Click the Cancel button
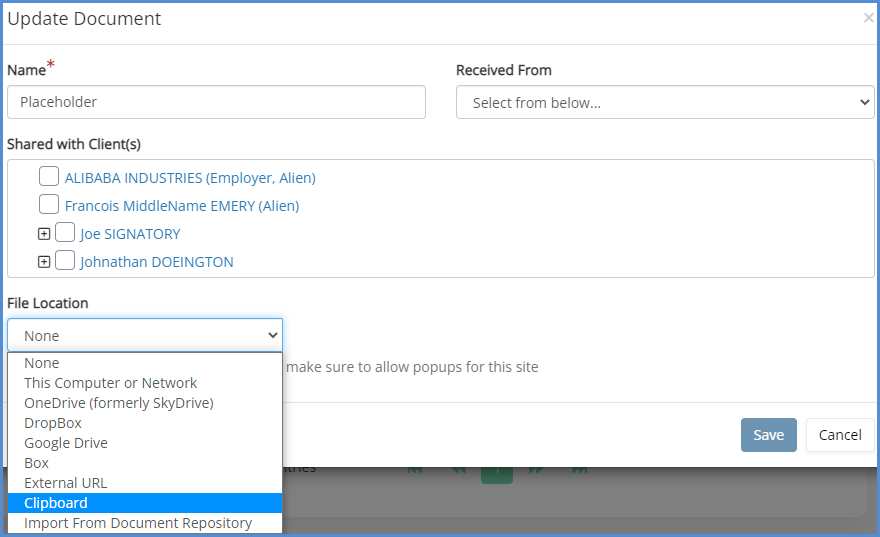 [839, 435]
